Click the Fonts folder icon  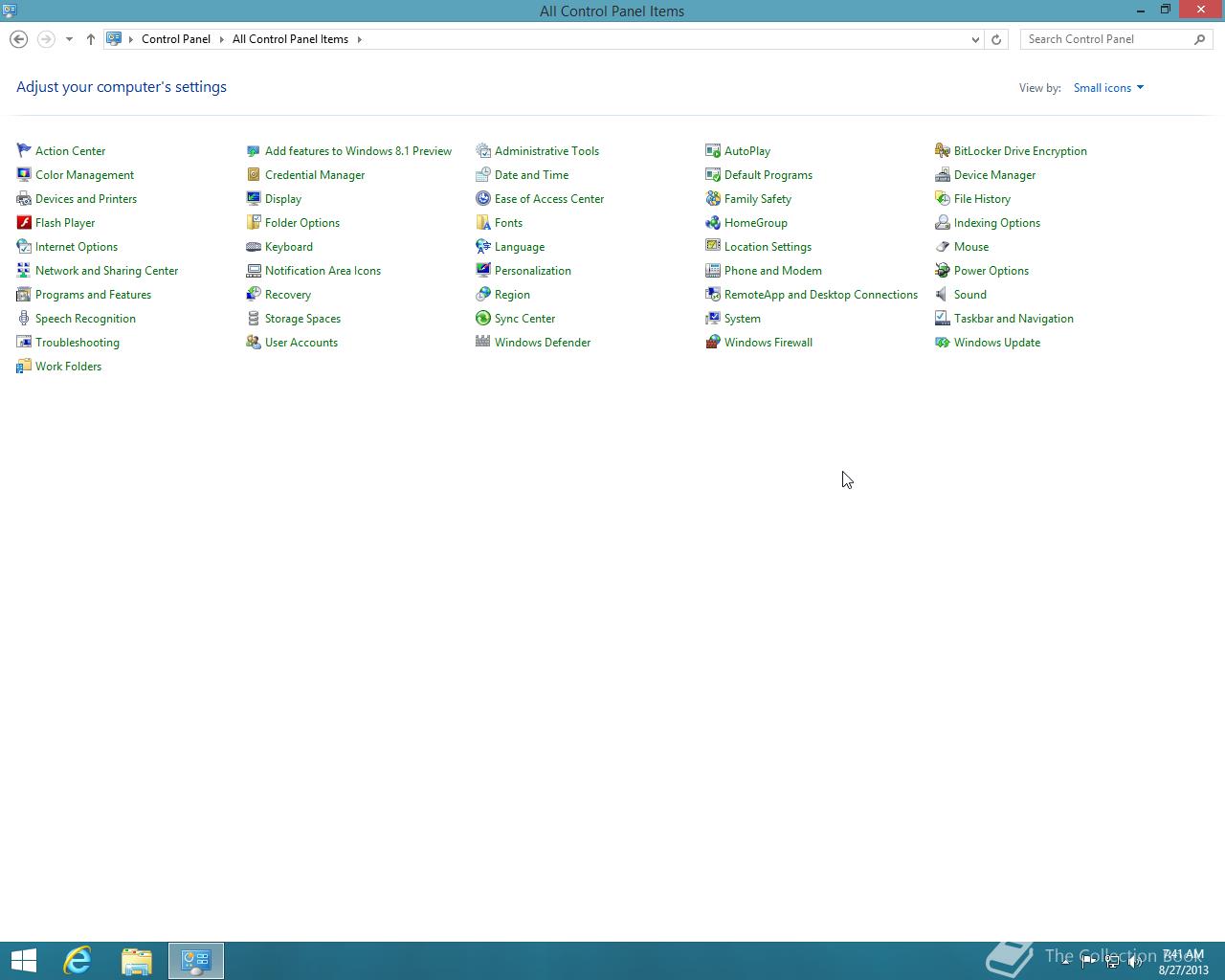coord(483,223)
